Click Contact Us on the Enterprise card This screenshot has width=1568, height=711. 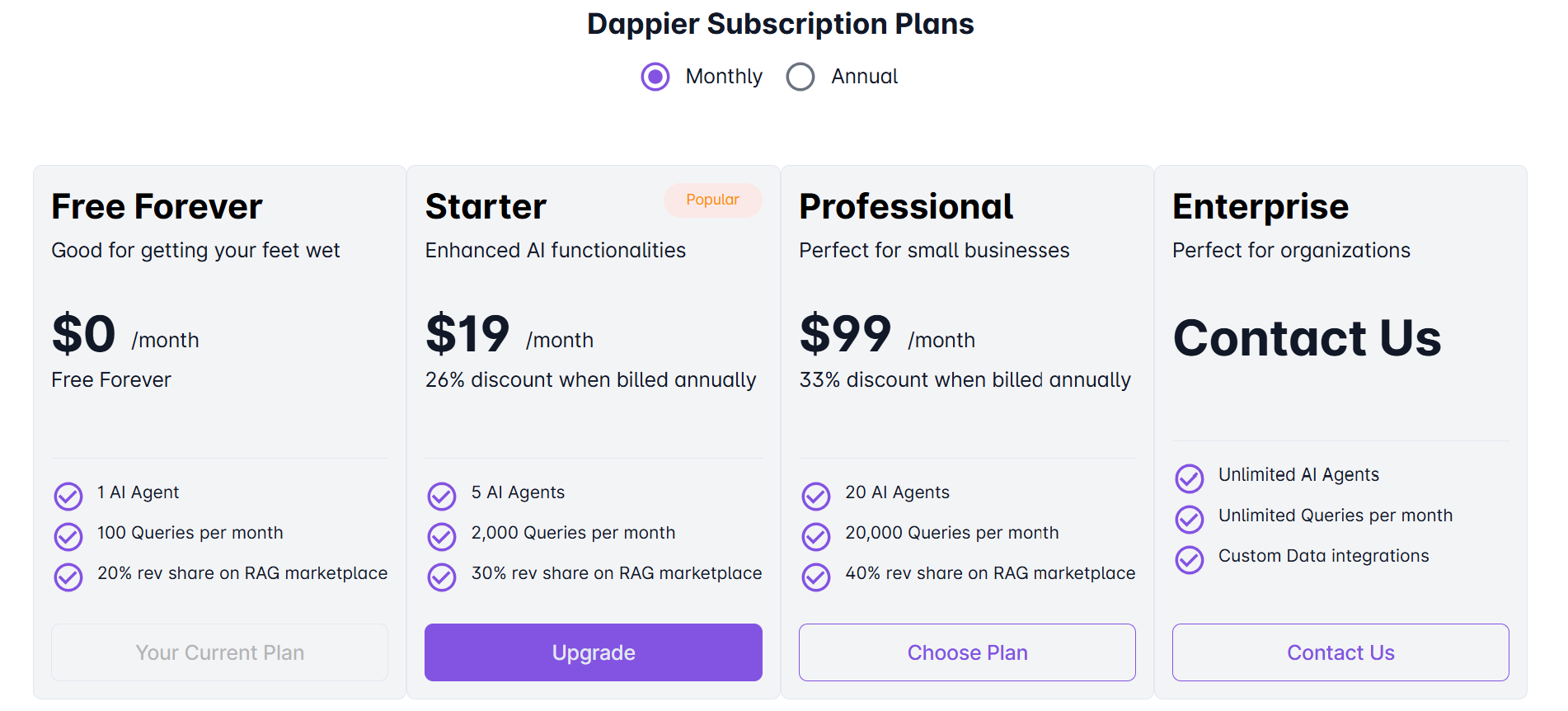[x=1340, y=652]
